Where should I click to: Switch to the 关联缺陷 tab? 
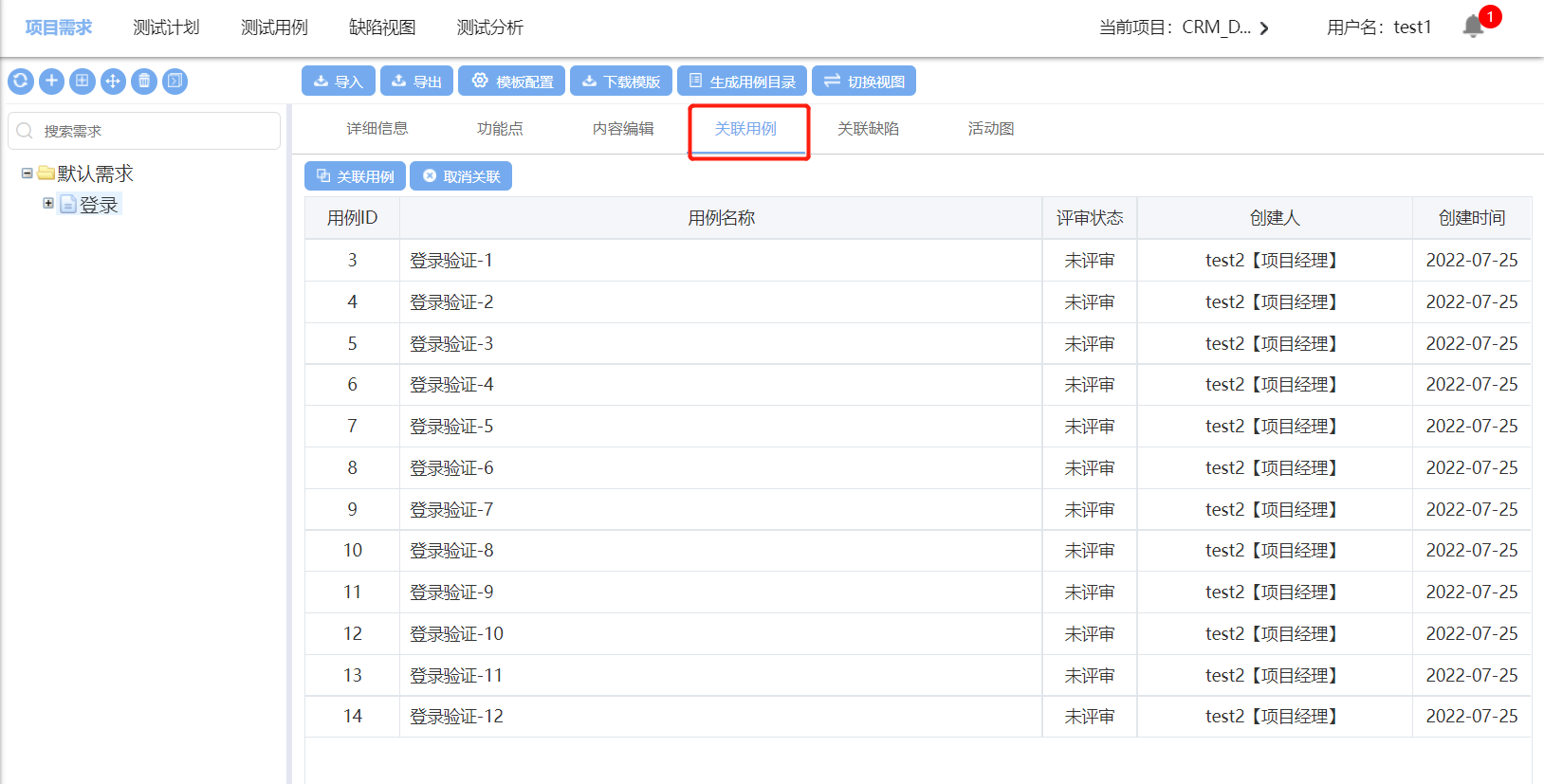868,129
